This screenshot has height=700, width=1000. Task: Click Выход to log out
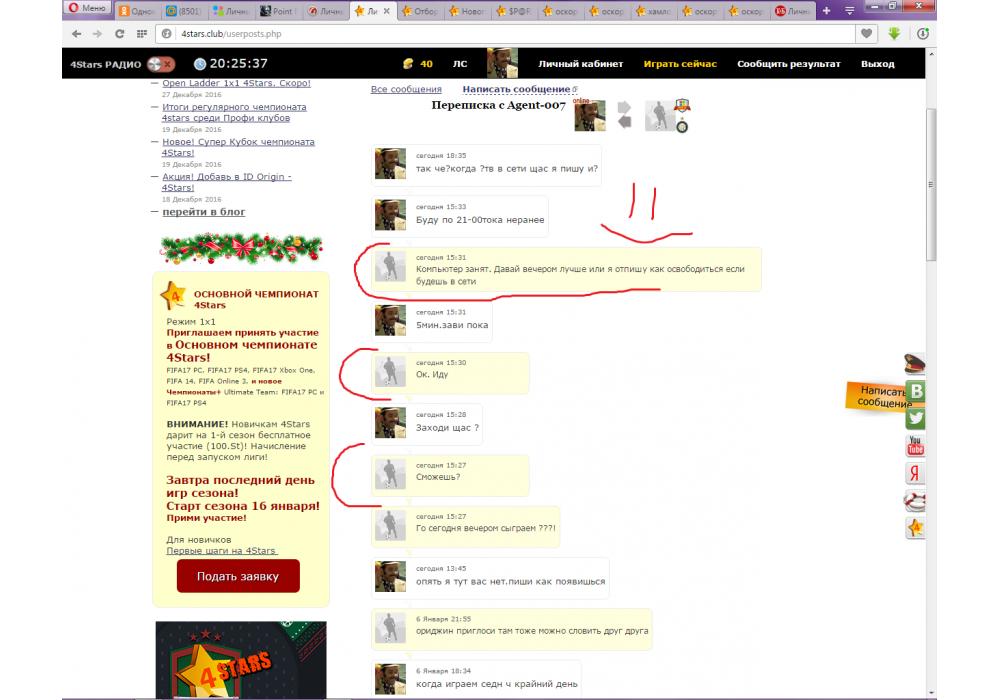(x=878, y=64)
